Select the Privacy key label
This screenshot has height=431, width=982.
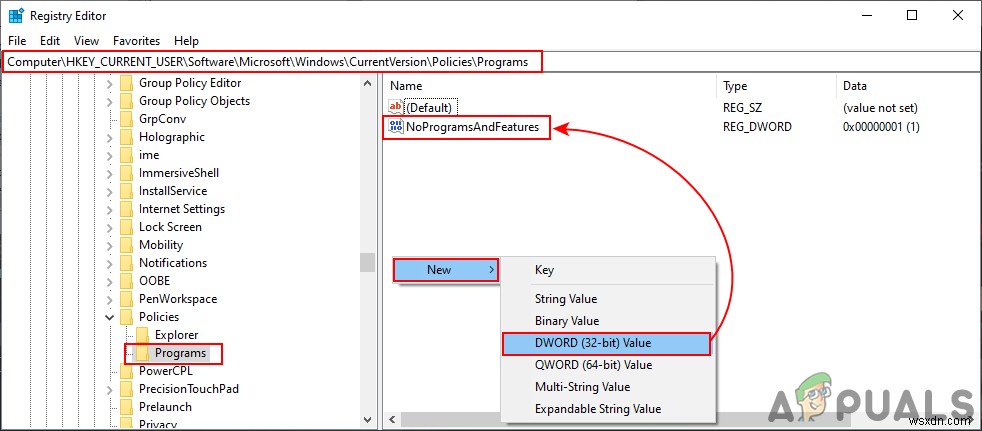[x=158, y=424]
